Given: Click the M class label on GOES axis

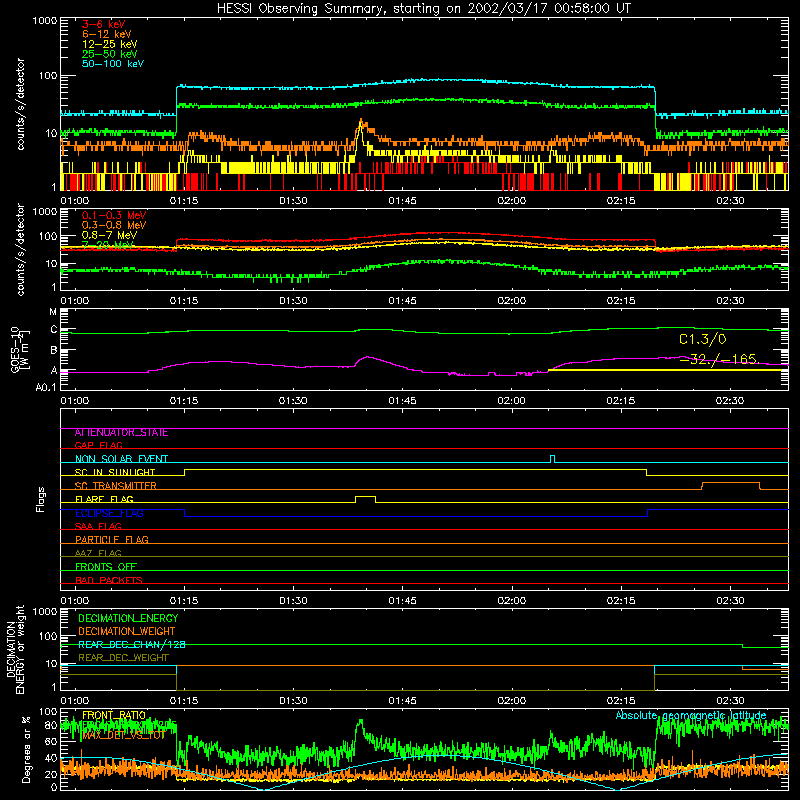Looking at the screenshot, I should pos(53,312).
